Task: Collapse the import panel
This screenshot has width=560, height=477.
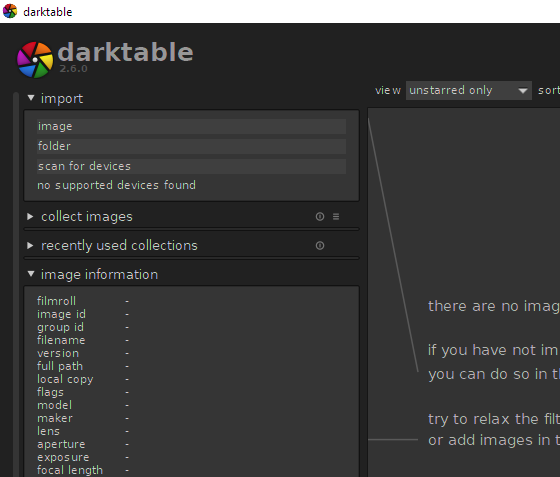Action: point(31,97)
